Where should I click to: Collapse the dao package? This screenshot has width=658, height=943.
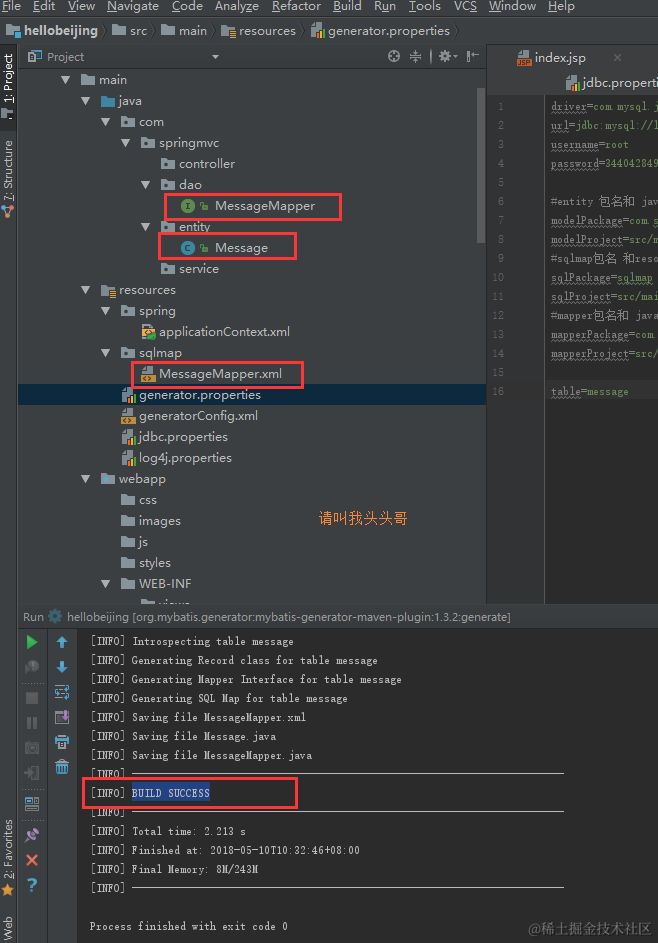pyautogui.click(x=146, y=185)
